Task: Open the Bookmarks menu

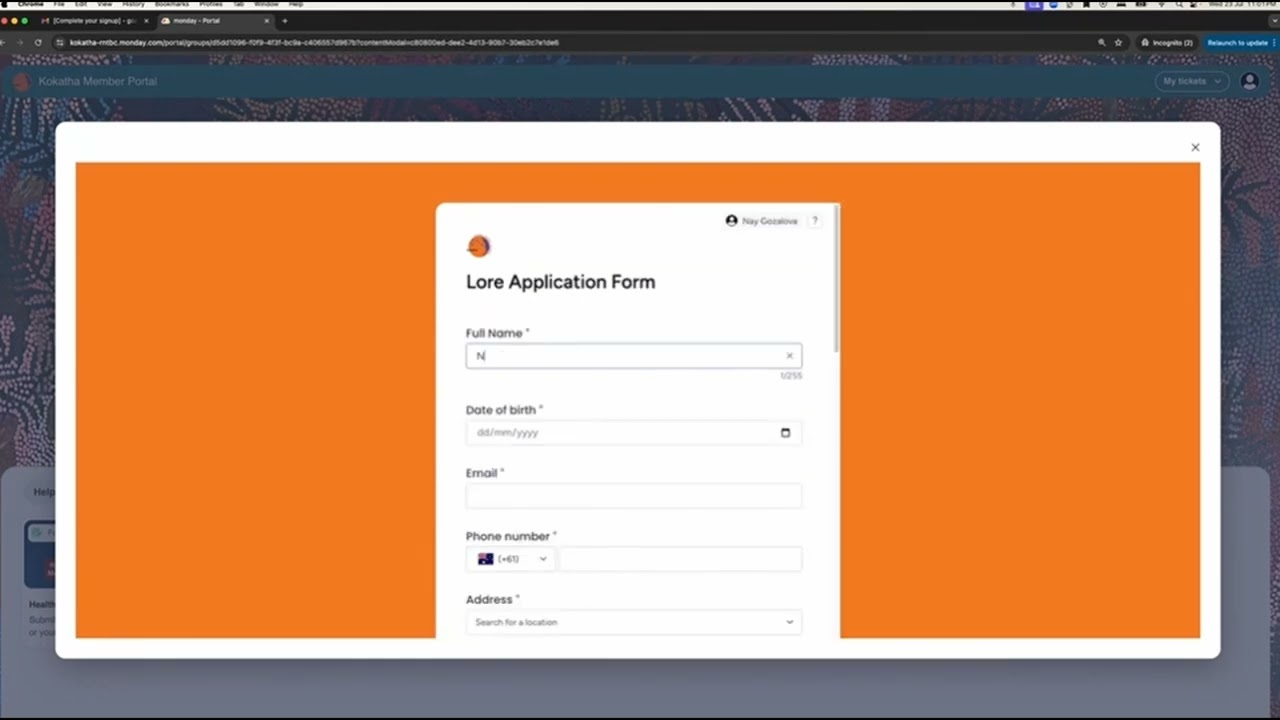Action: pyautogui.click(x=172, y=4)
